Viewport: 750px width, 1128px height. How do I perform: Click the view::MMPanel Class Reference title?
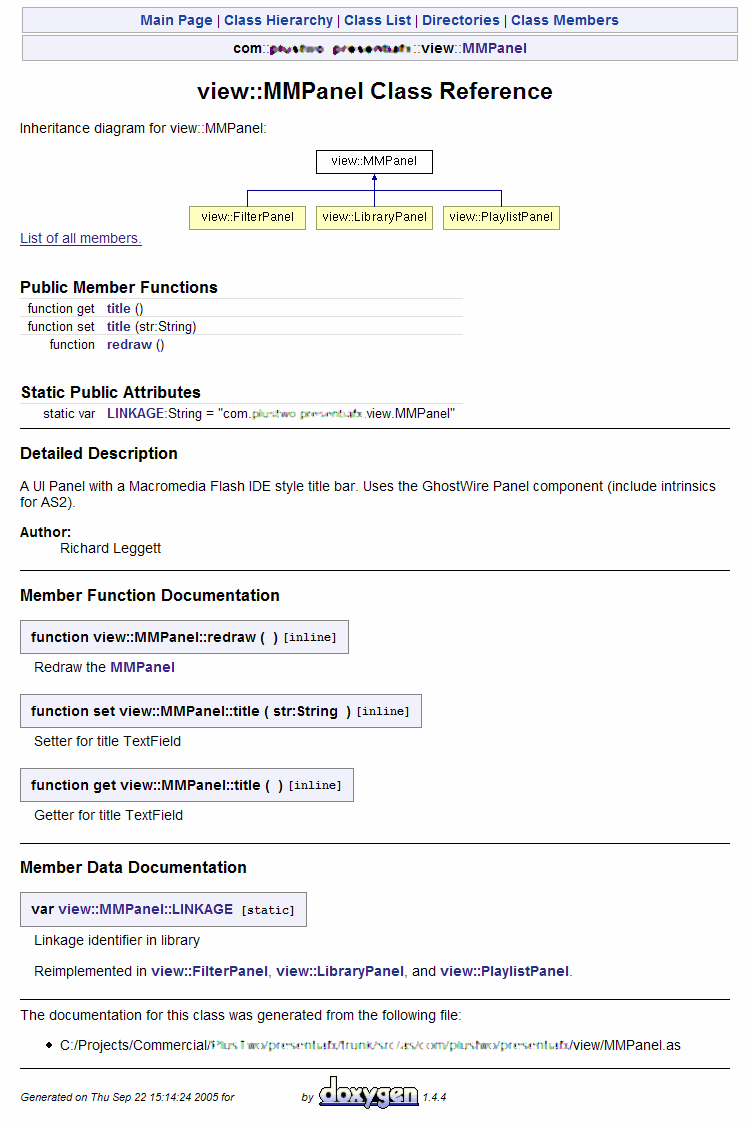[x=375, y=91]
